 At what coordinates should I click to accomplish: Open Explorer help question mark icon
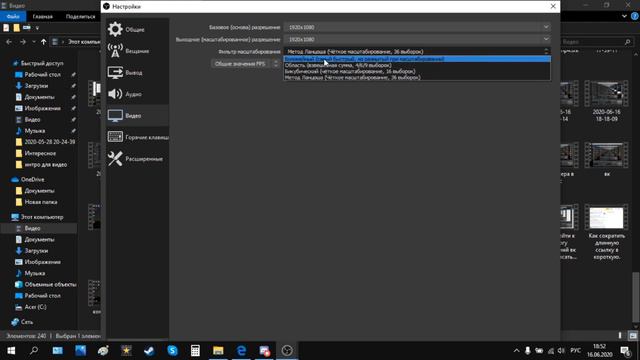pos(635,16)
